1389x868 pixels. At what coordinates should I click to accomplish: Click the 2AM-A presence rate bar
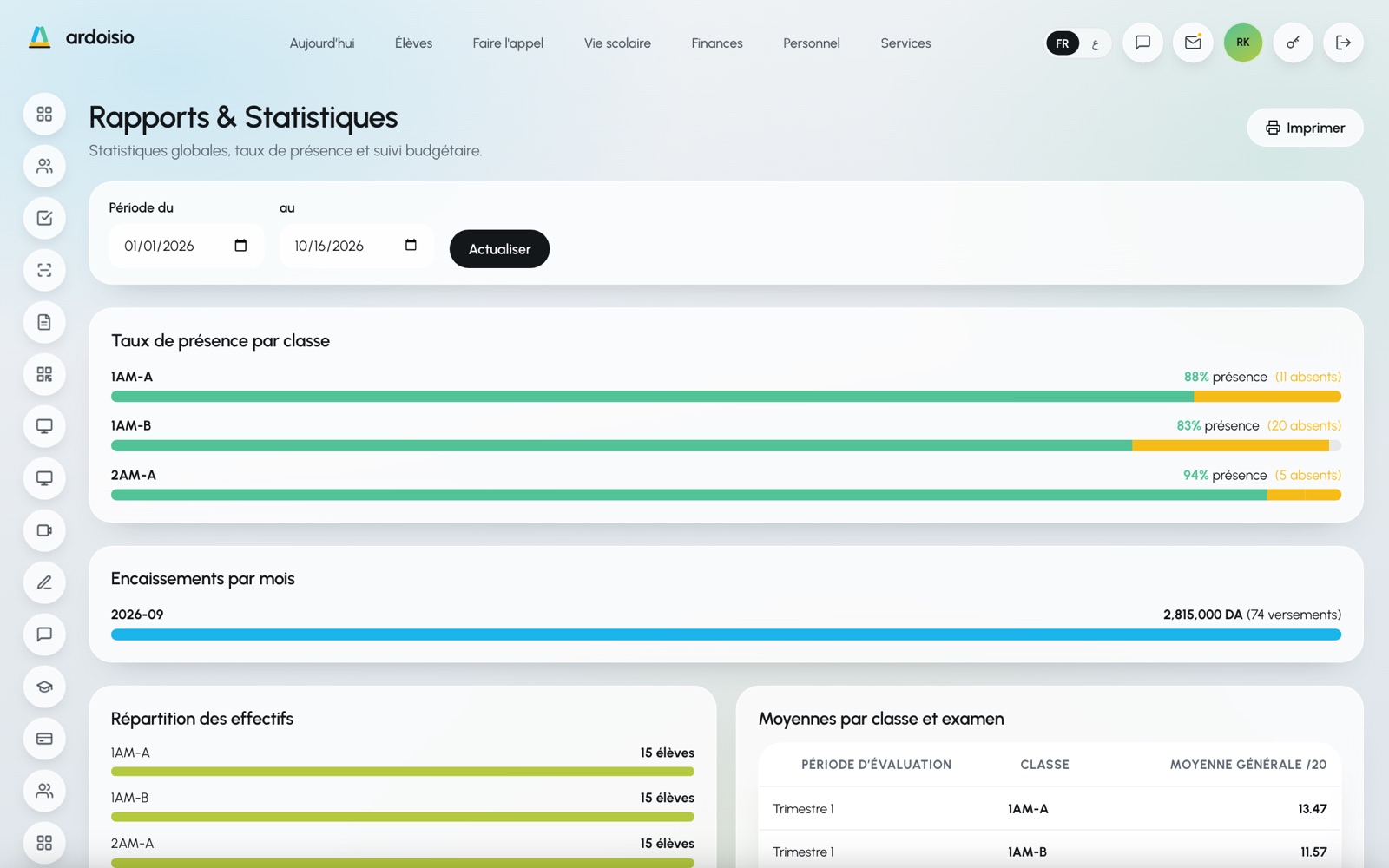726,495
